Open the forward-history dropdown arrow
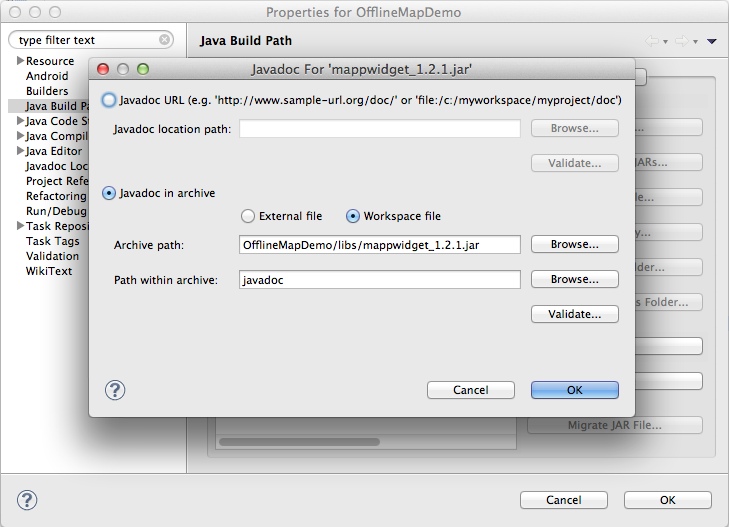729x527 pixels. coord(695,42)
